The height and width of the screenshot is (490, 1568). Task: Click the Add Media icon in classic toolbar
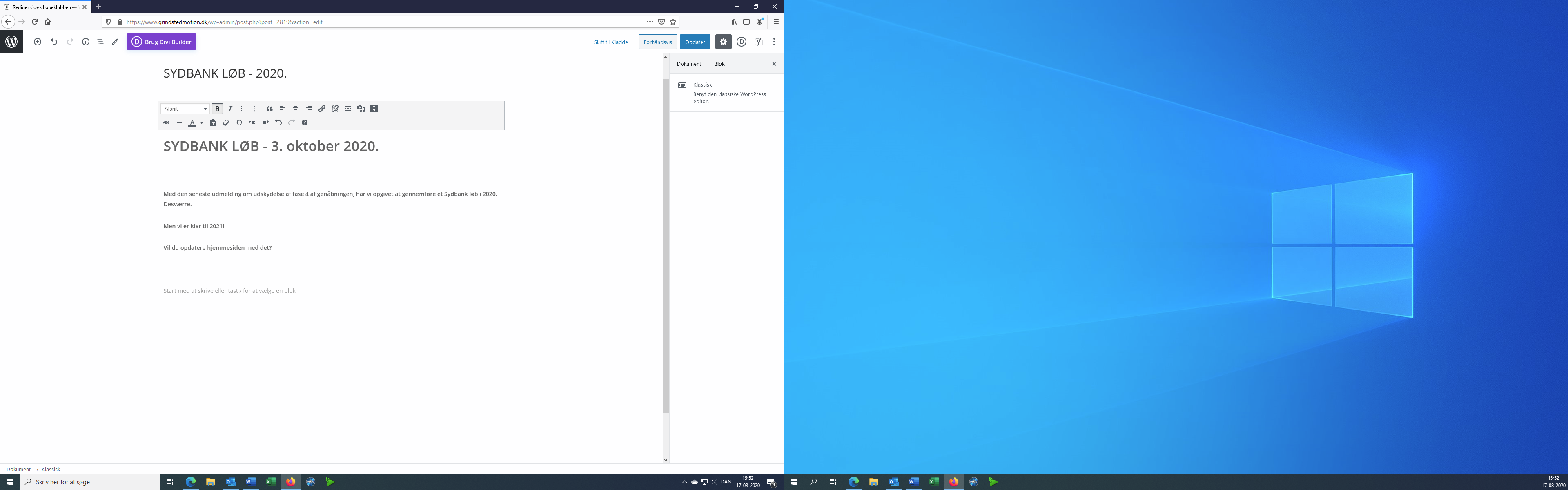click(361, 109)
